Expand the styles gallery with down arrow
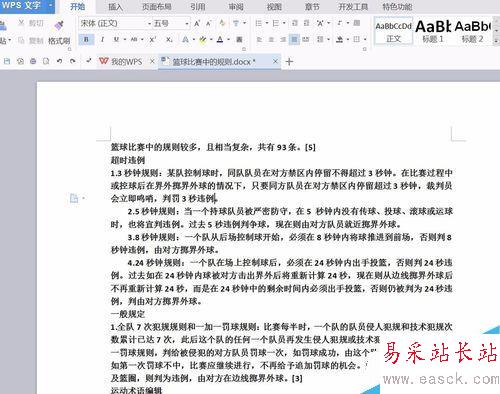The image size is (500, 394). tap(496, 40)
